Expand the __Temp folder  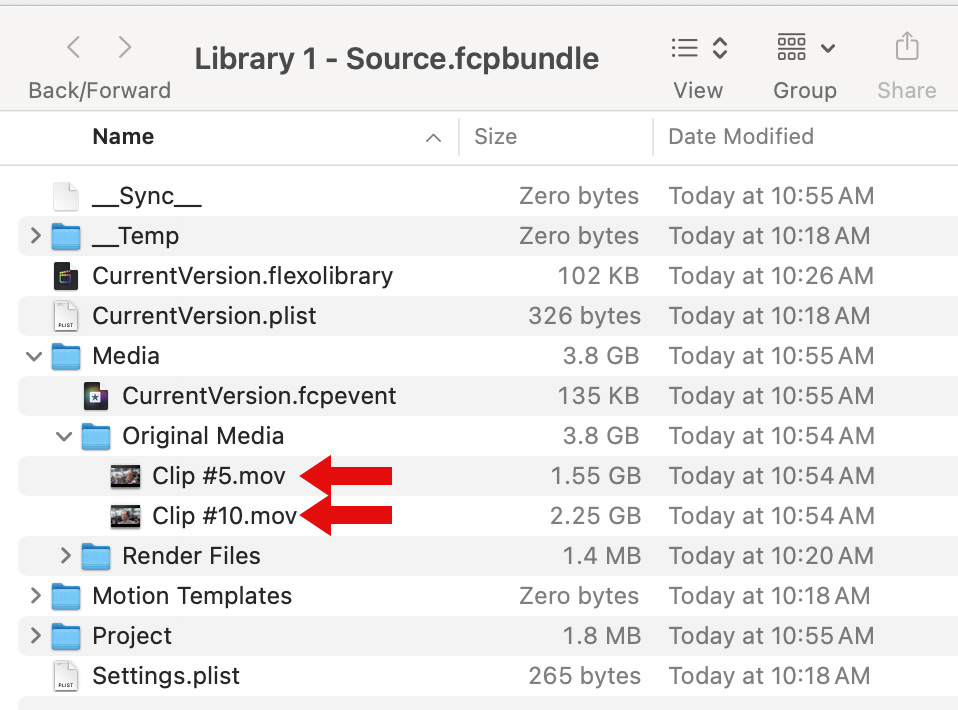[36, 236]
